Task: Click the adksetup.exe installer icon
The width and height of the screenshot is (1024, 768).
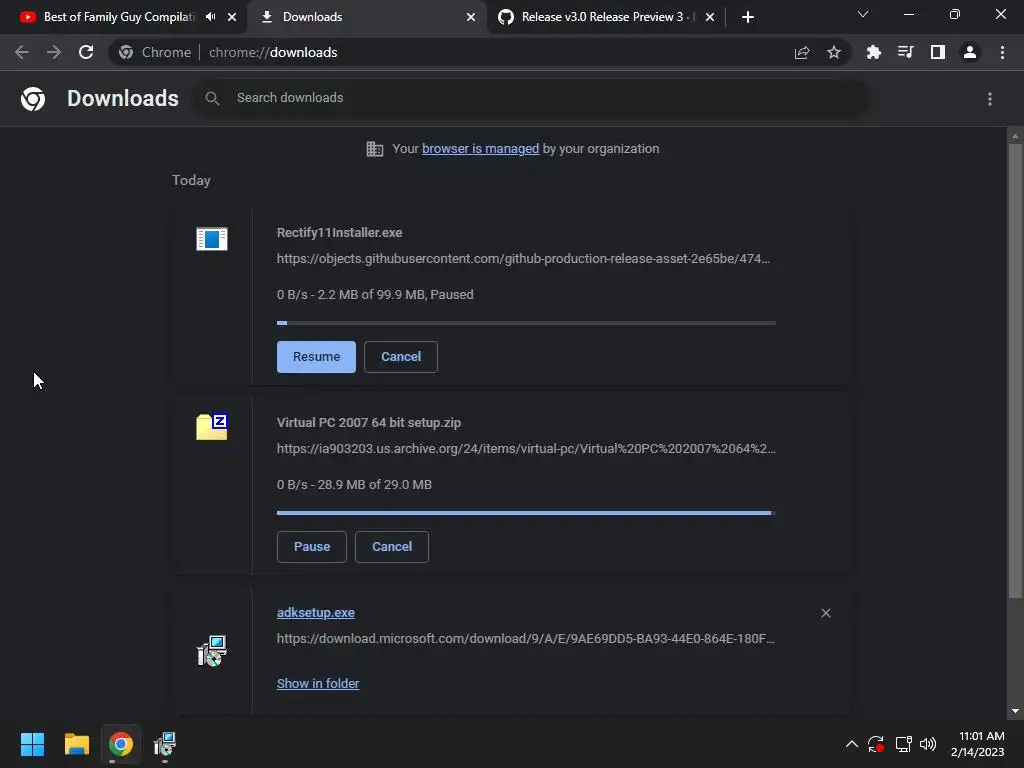Action: tap(212, 650)
